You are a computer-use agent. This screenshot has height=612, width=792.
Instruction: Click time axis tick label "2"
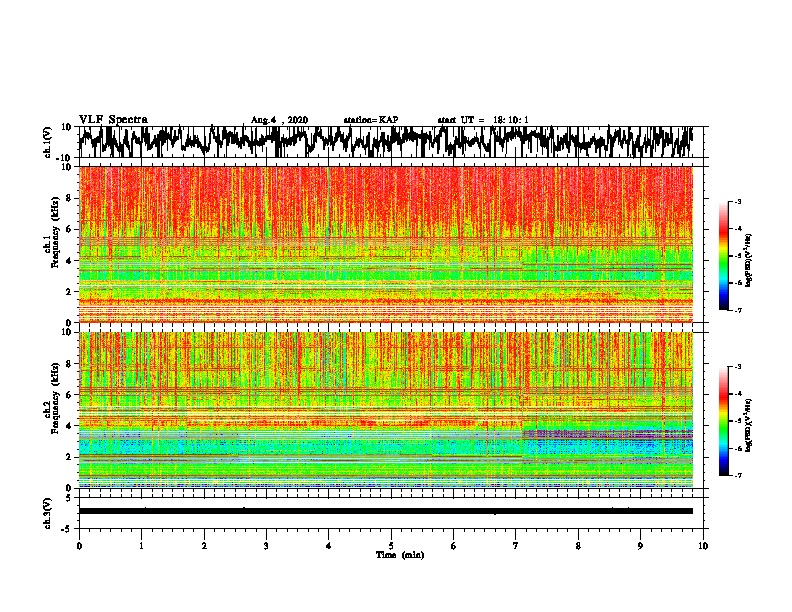tap(204, 546)
